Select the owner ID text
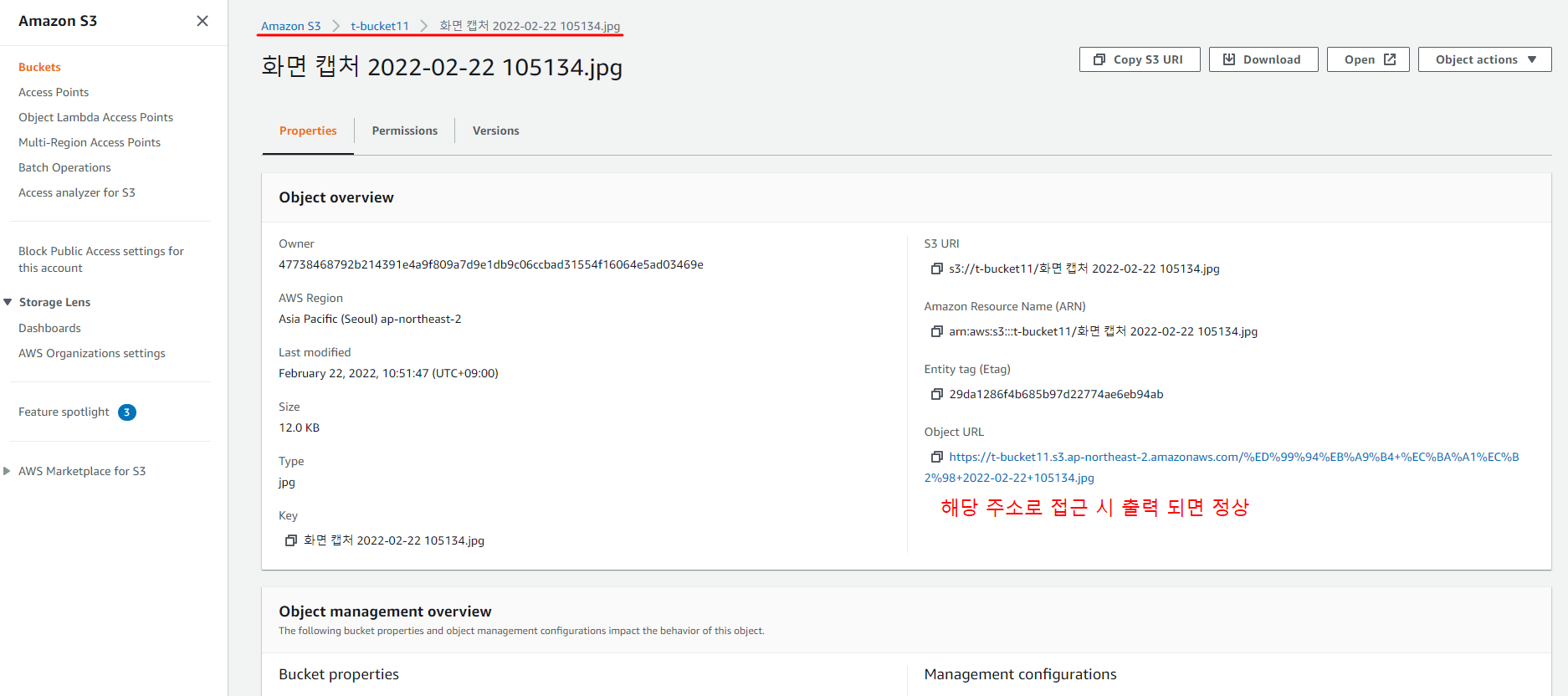 (491, 264)
